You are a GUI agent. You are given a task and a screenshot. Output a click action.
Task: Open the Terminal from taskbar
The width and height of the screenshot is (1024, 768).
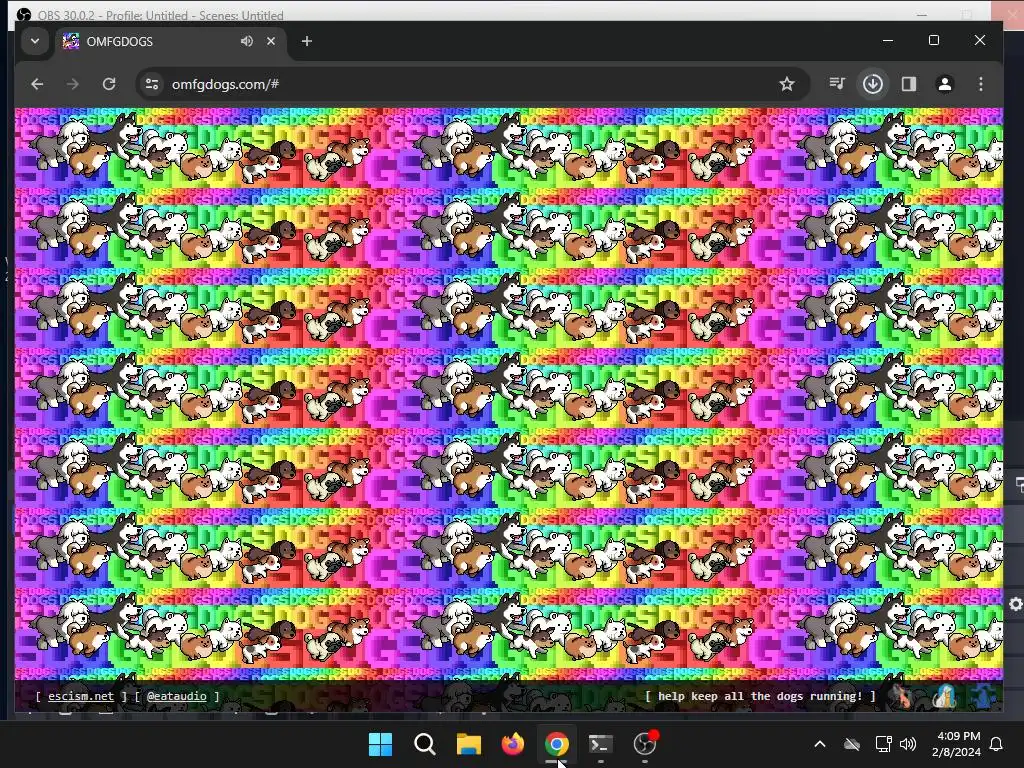601,744
